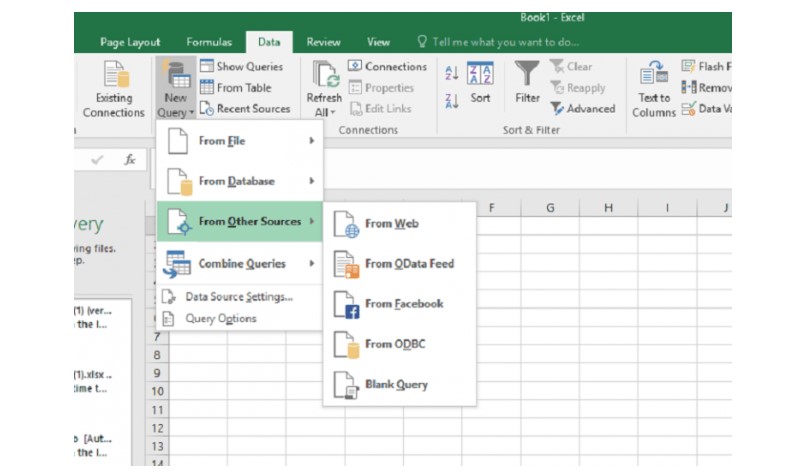This screenshot has width=800, height=471.
Task: Choose the From Facebook icon
Action: [x=346, y=305]
